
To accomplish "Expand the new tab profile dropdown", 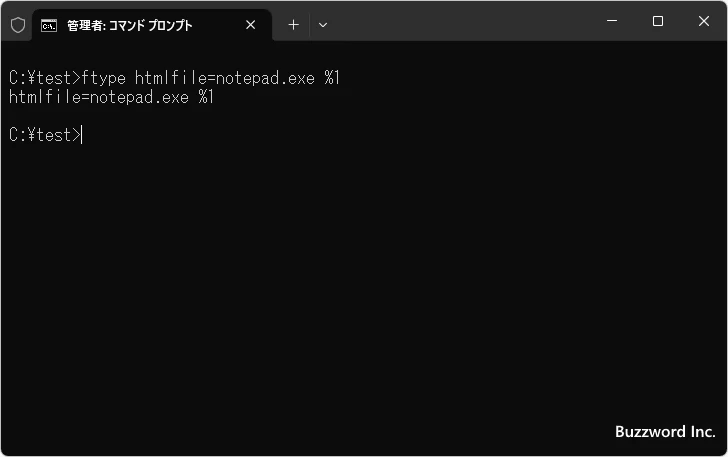I will [323, 25].
